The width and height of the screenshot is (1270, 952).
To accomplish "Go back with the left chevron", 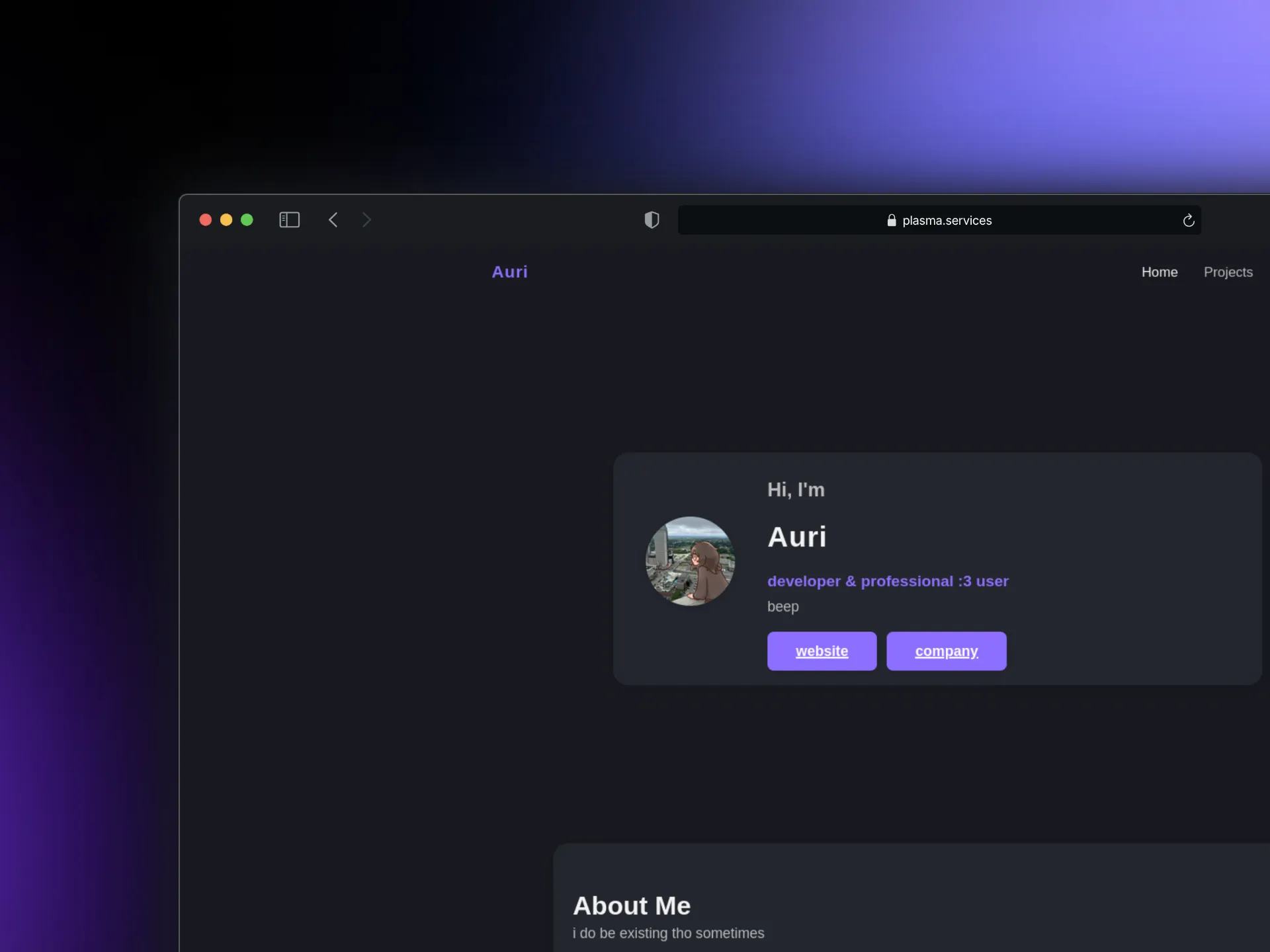I will [x=333, y=219].
